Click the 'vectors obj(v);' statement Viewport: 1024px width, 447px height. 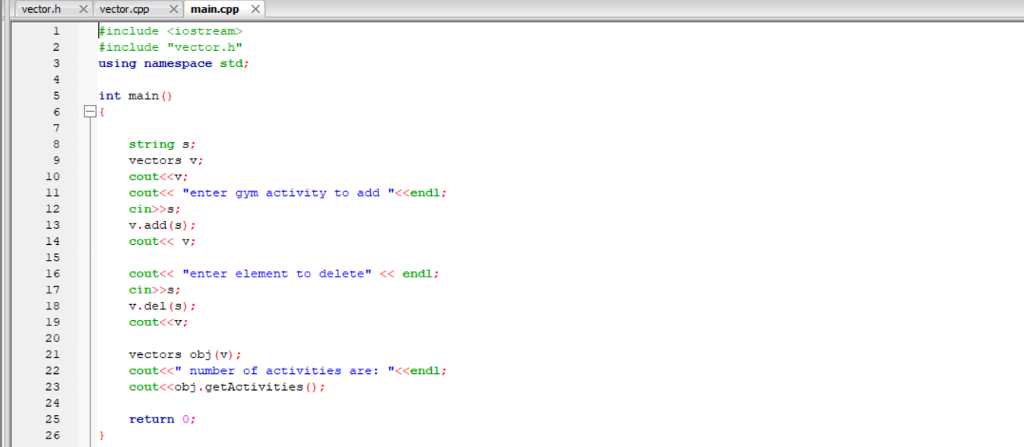185,354
